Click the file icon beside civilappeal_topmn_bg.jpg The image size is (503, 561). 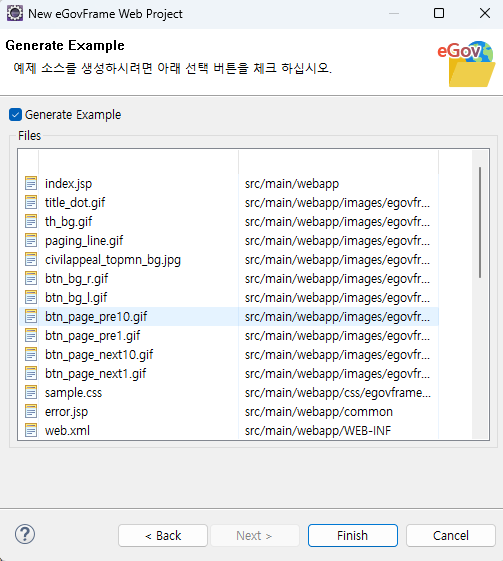[x=31, y=259]
